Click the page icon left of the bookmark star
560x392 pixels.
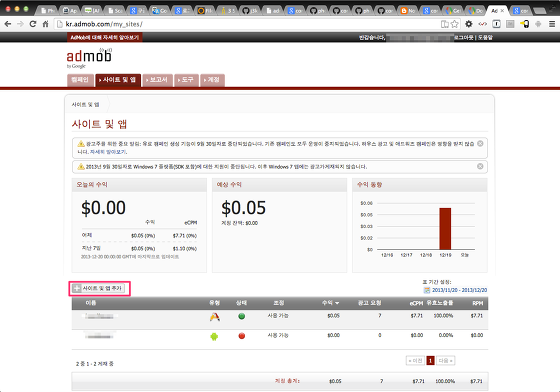pos(445,24)
